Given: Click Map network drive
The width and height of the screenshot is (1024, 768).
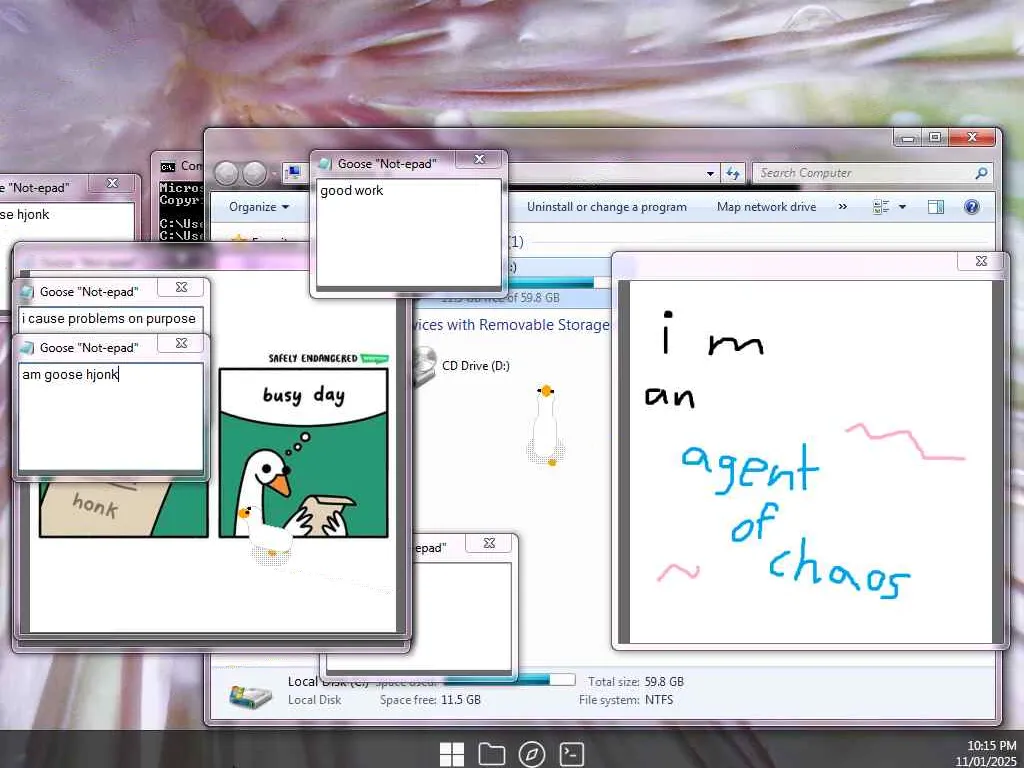Looking at the screenshot, I should click(766, 207).
